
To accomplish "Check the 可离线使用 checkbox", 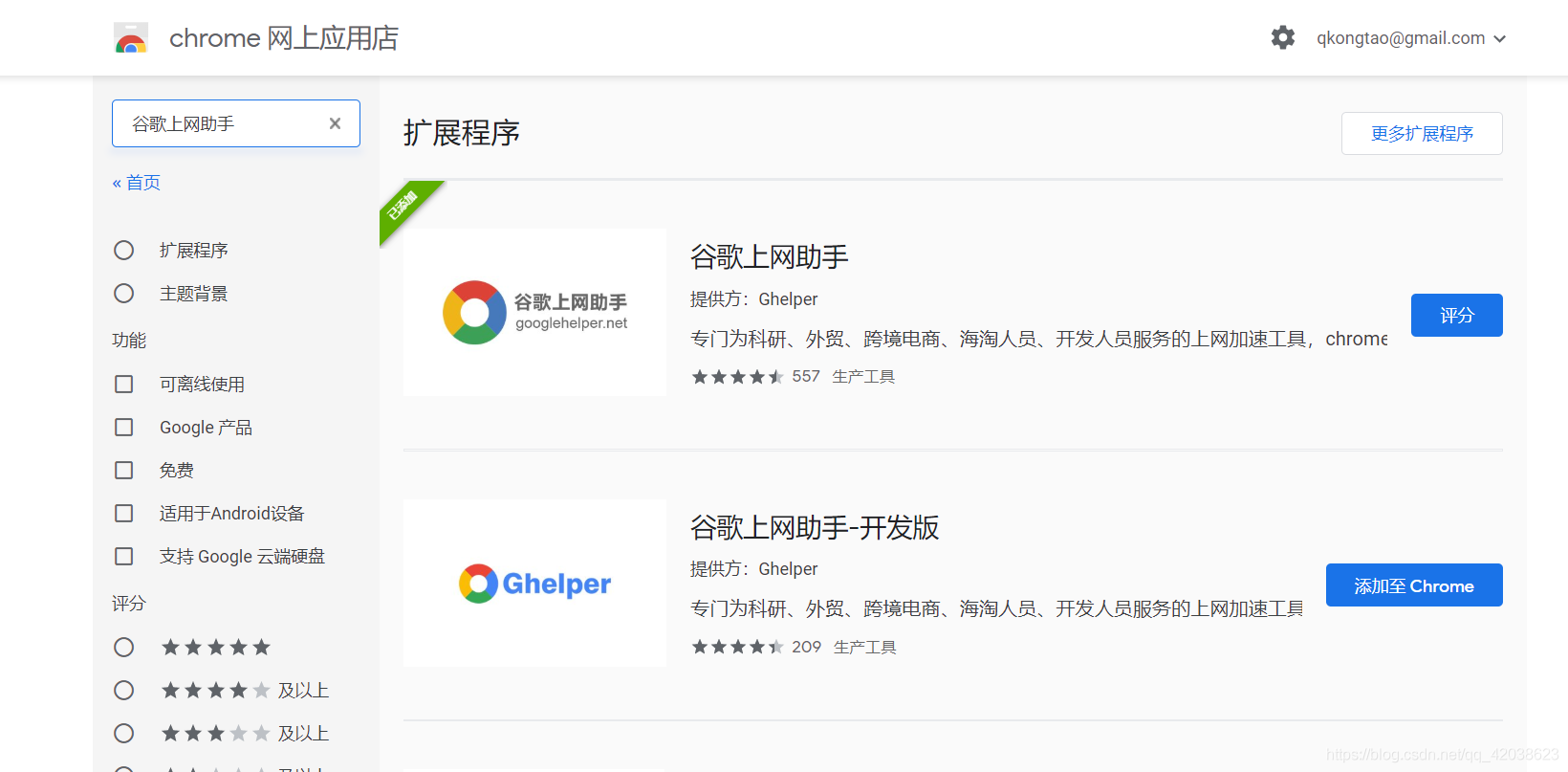I will pos(124,385).
